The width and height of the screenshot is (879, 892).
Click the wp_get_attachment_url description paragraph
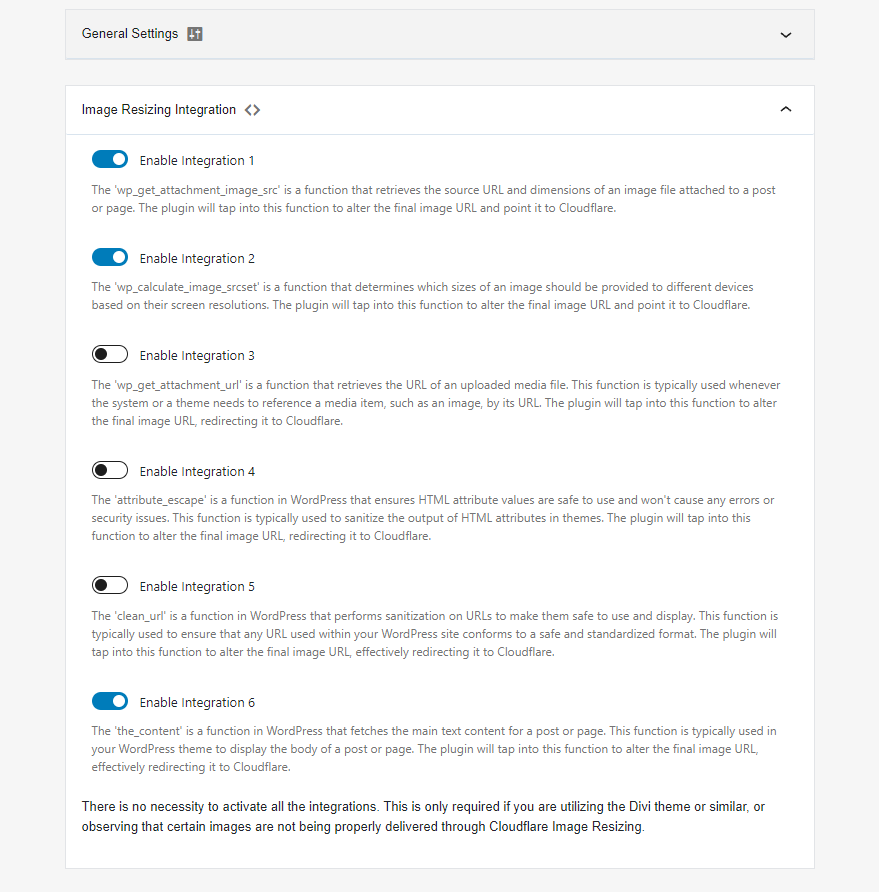tap(436, 403)
